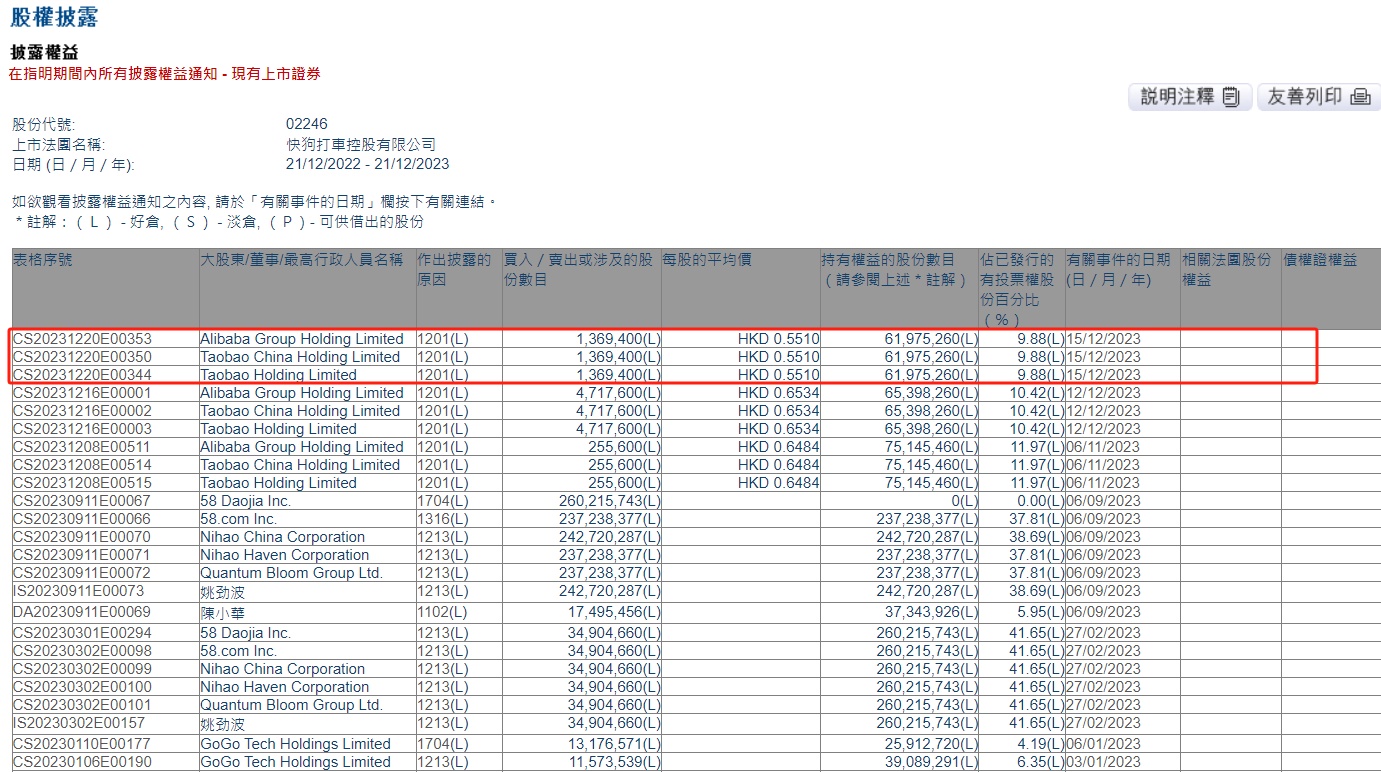Open date link 06/01/2023 for GoGo Tech row

(x=1103, y=744)
